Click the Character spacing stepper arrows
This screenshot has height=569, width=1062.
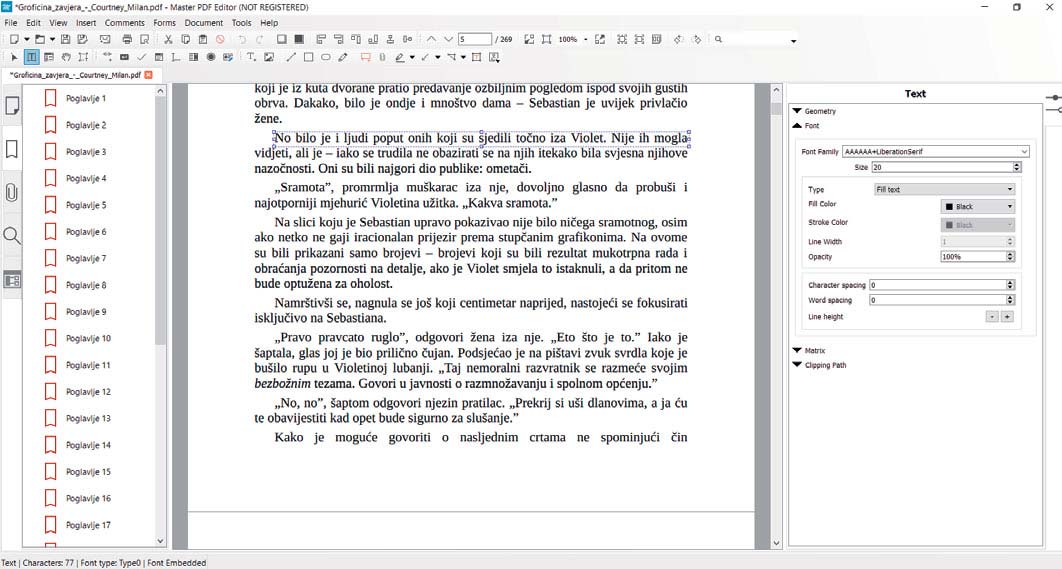1010,285
